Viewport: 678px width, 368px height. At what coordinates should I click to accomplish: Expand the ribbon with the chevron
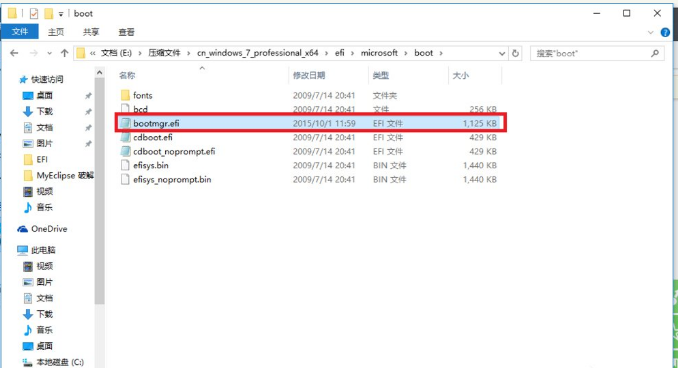click(x=650, y=32)
